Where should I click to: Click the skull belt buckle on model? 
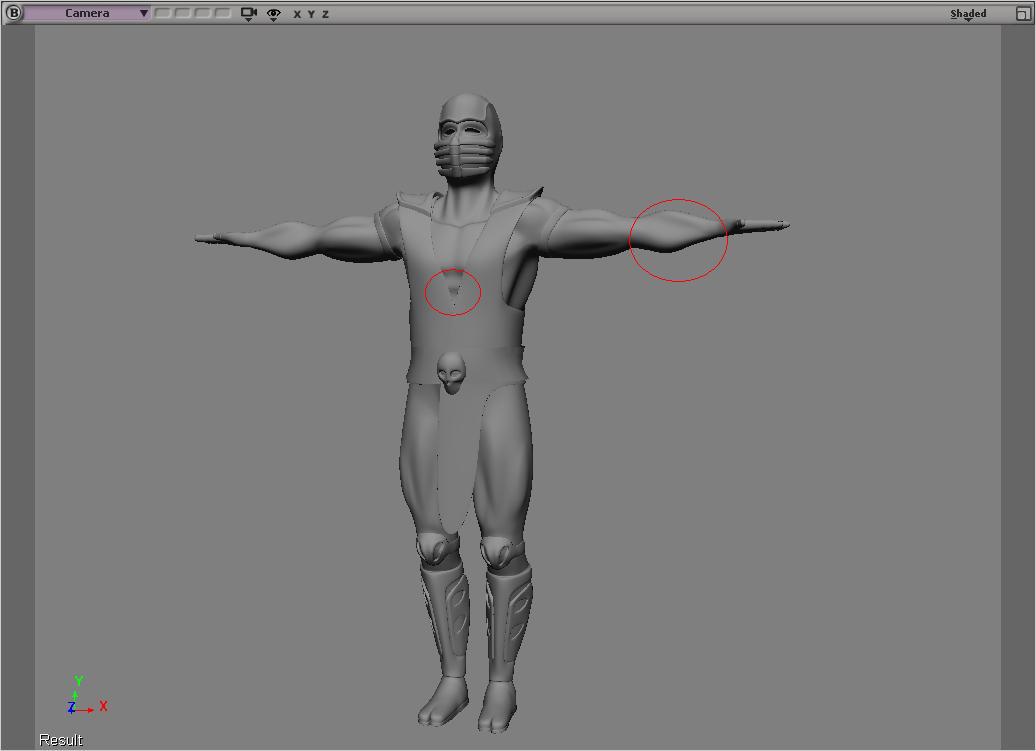click(451, 372)
